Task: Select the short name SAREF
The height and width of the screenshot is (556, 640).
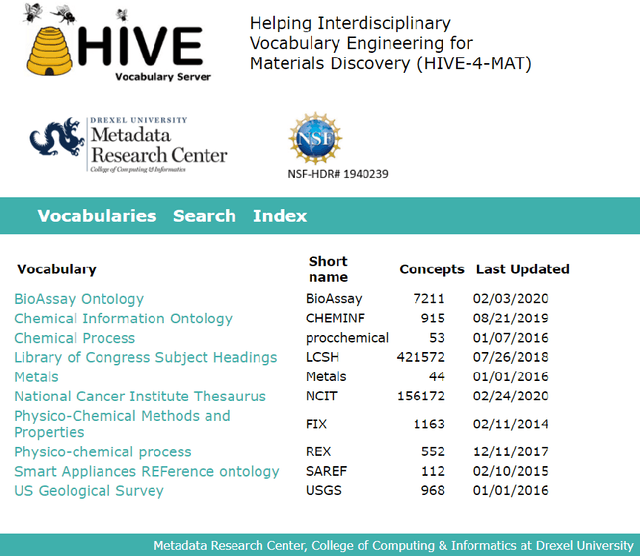Action: 327,471
